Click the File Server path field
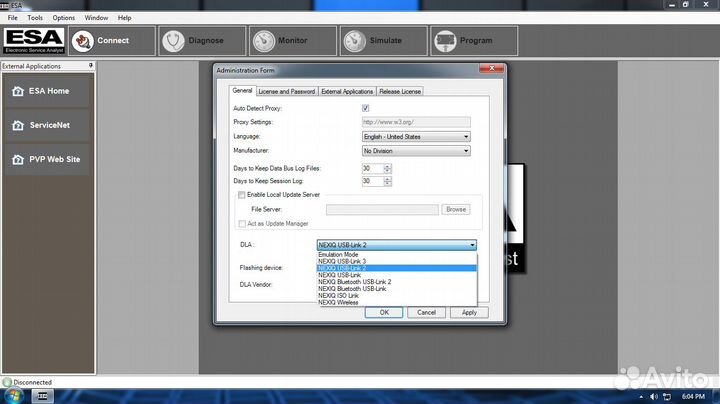This screenshot has height=404, width=720. point(382,209)
